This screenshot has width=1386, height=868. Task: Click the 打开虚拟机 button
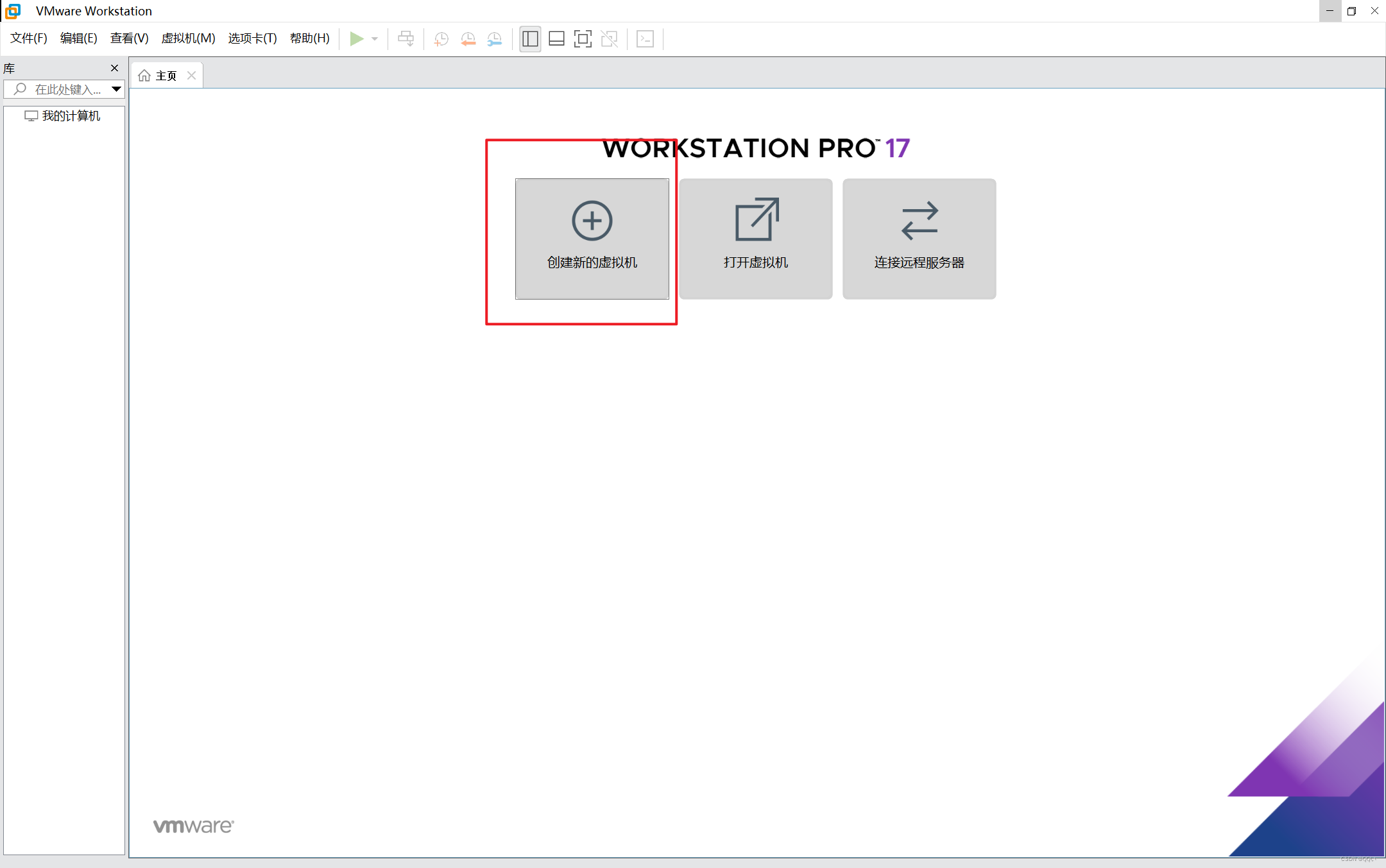(x=755, y=239)
